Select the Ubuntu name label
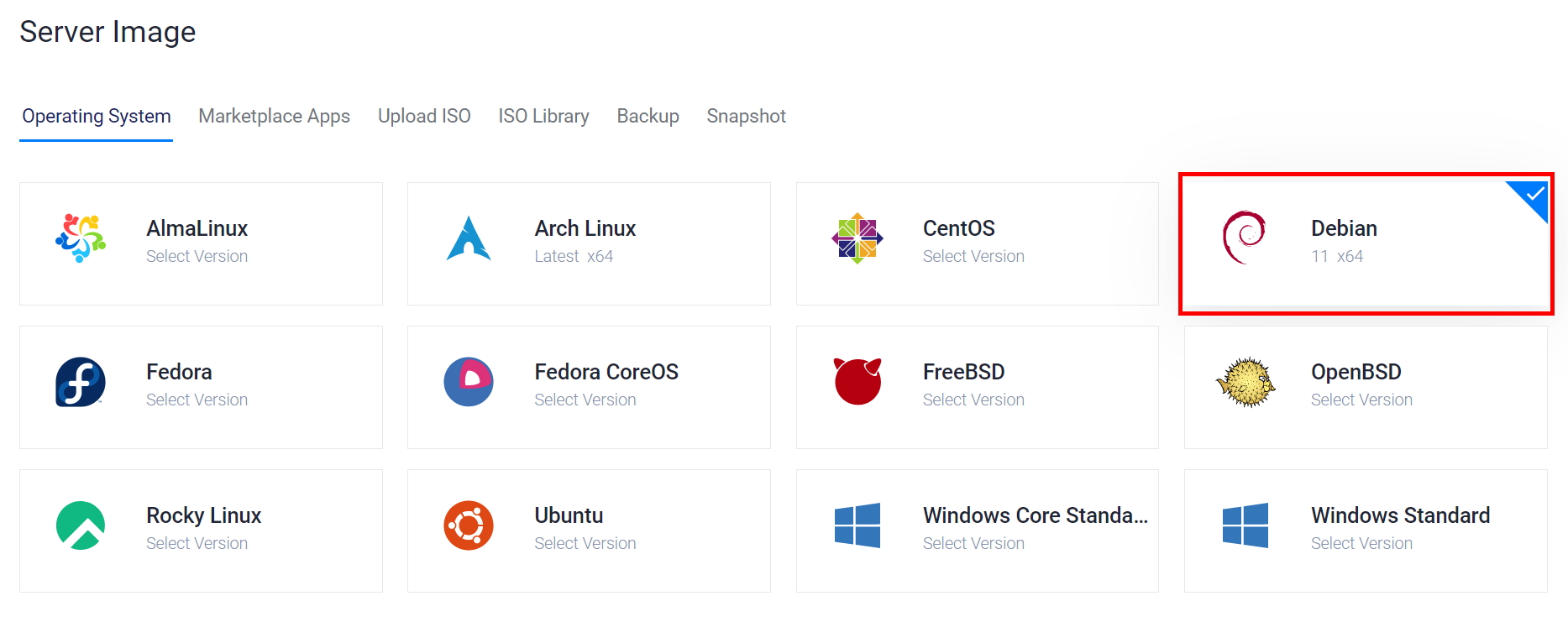This screenshot has height=622, width=1568. click(x=569, y=515)
